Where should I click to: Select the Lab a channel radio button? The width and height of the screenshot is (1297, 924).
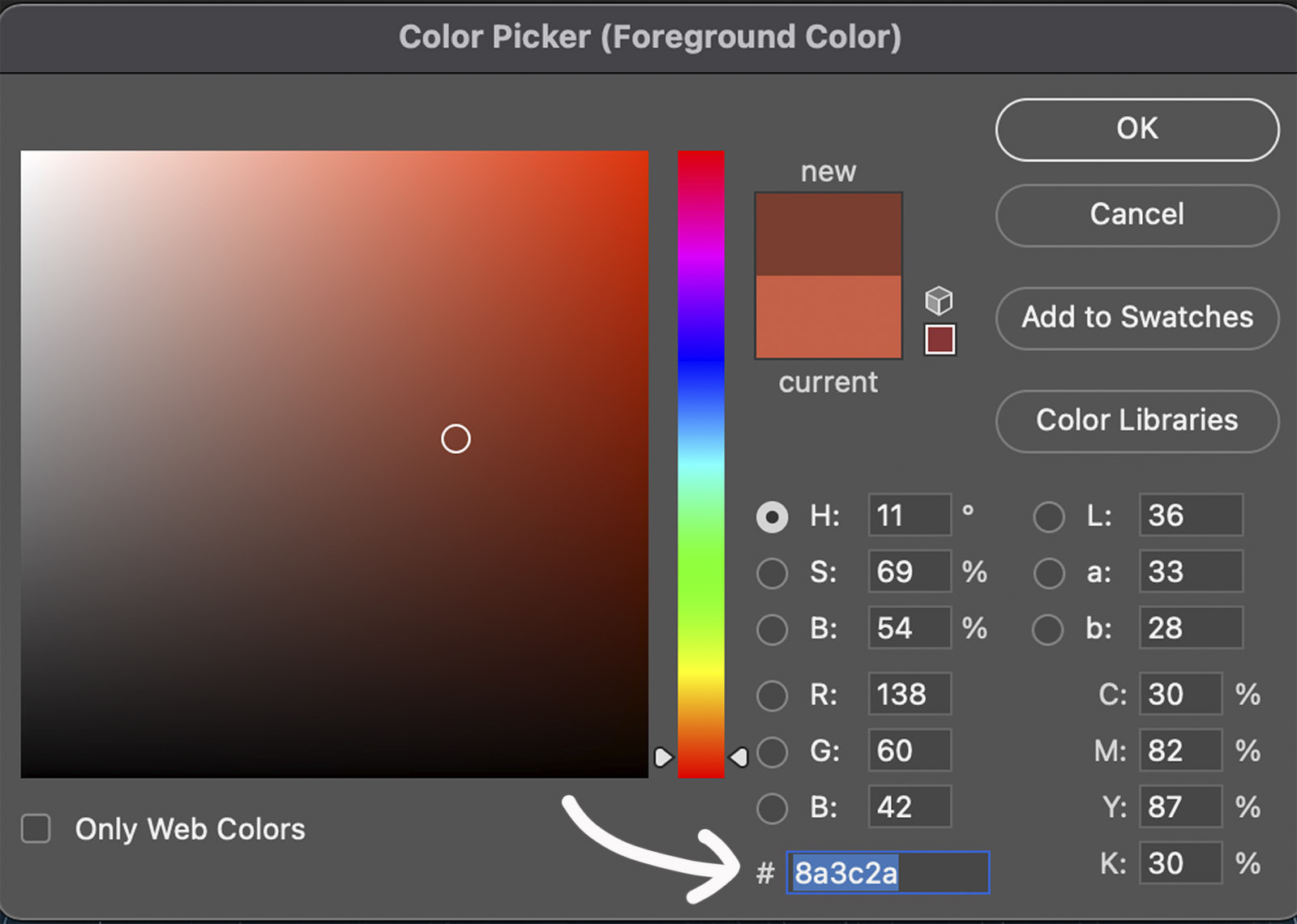[x=1048, y=573]
